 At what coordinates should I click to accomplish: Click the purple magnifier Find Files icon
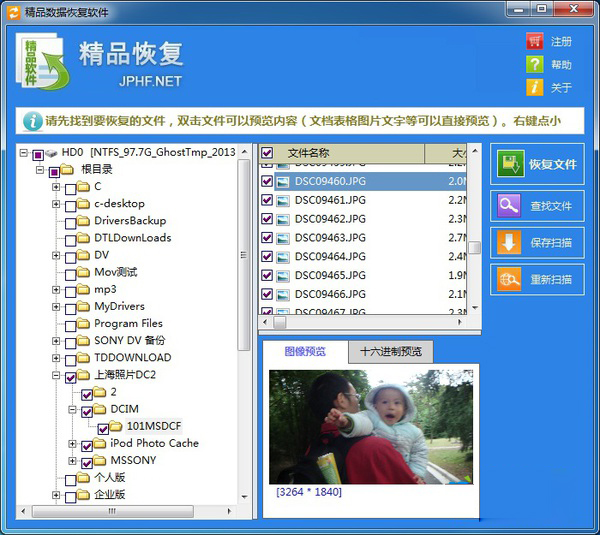tap(509, 206)
